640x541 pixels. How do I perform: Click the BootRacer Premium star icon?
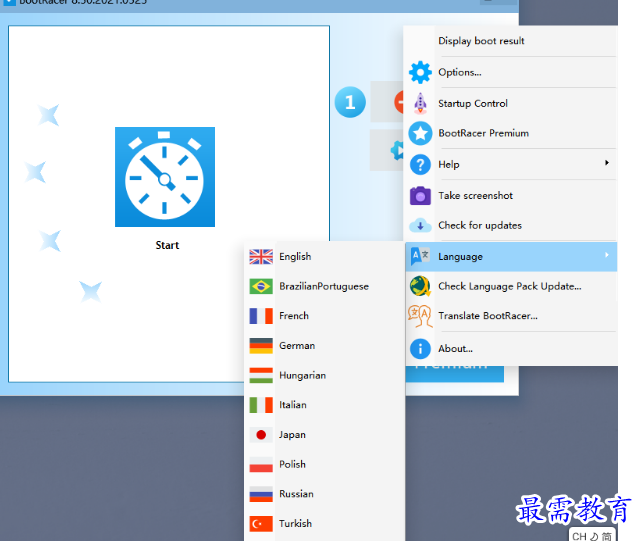click(420, 133)
